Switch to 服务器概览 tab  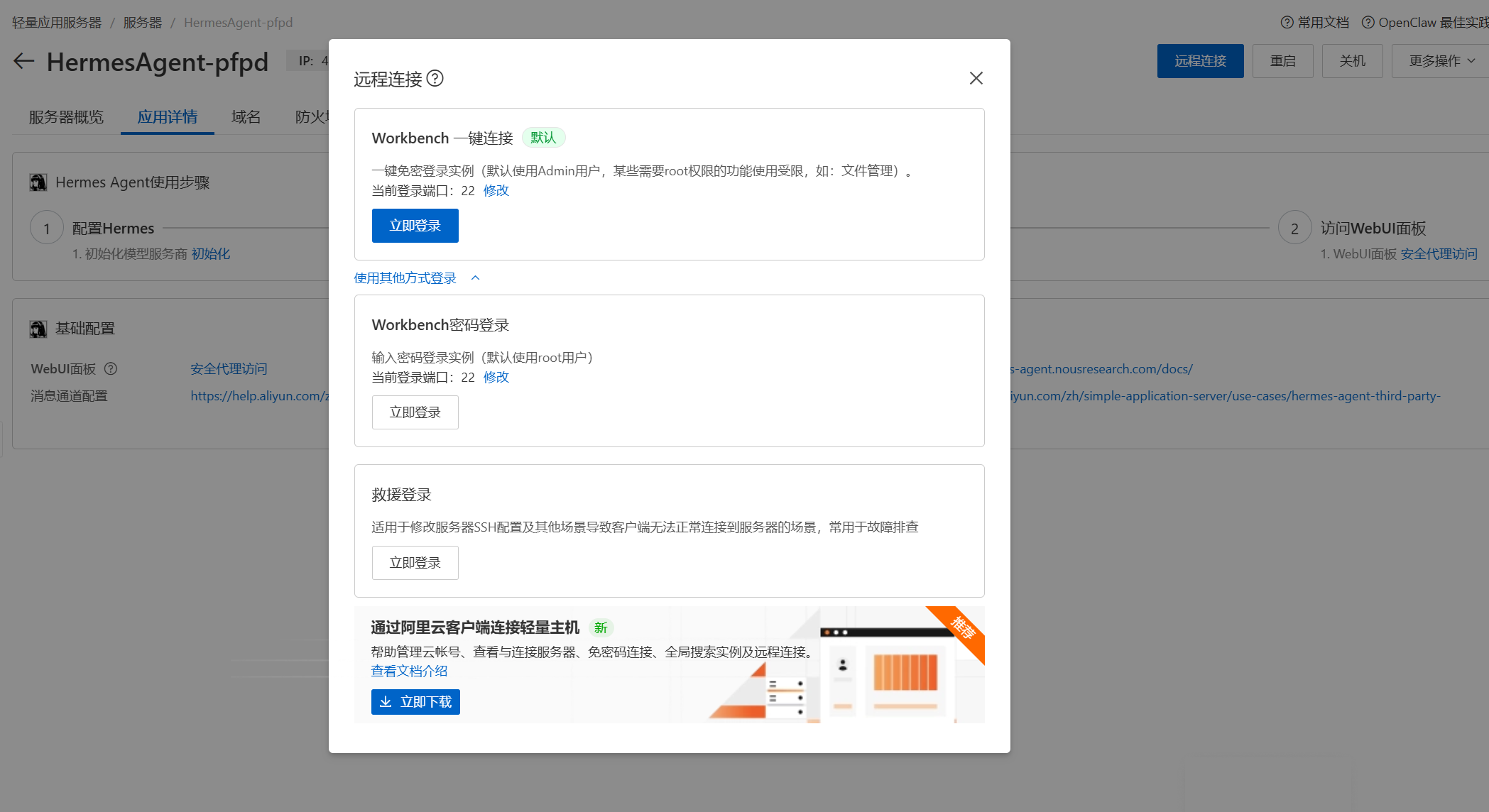pos(66,117)
